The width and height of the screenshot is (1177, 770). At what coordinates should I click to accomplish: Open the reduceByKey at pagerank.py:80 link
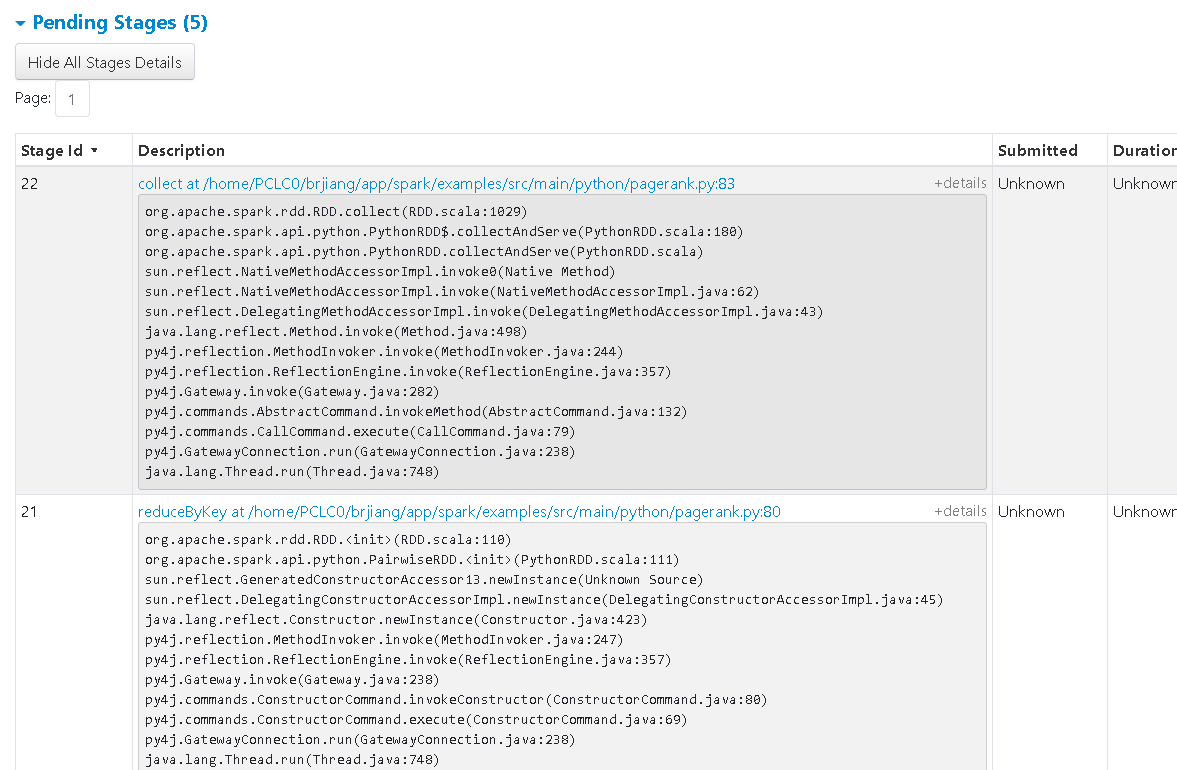[x=459, y=512]
